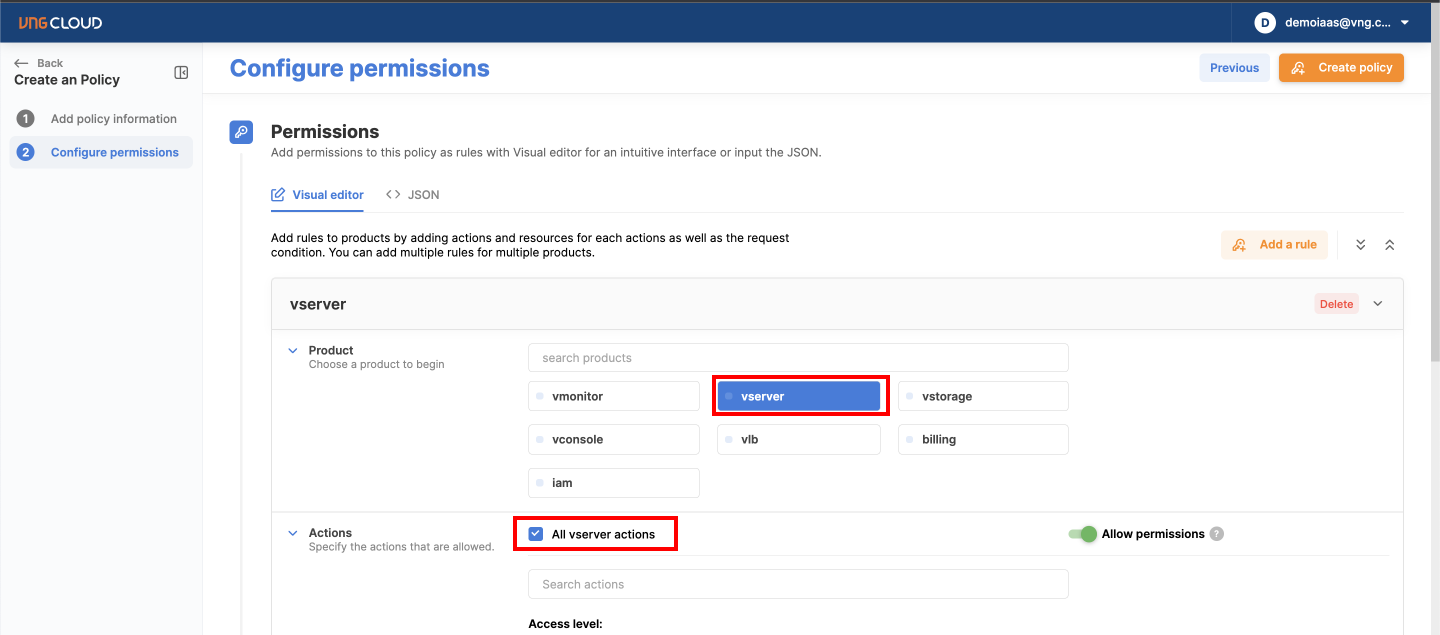The height and width of the screenshot is (635, 1440).
Task: Click the page vertical scrollbar
Action: click(x=1433, y=200)
